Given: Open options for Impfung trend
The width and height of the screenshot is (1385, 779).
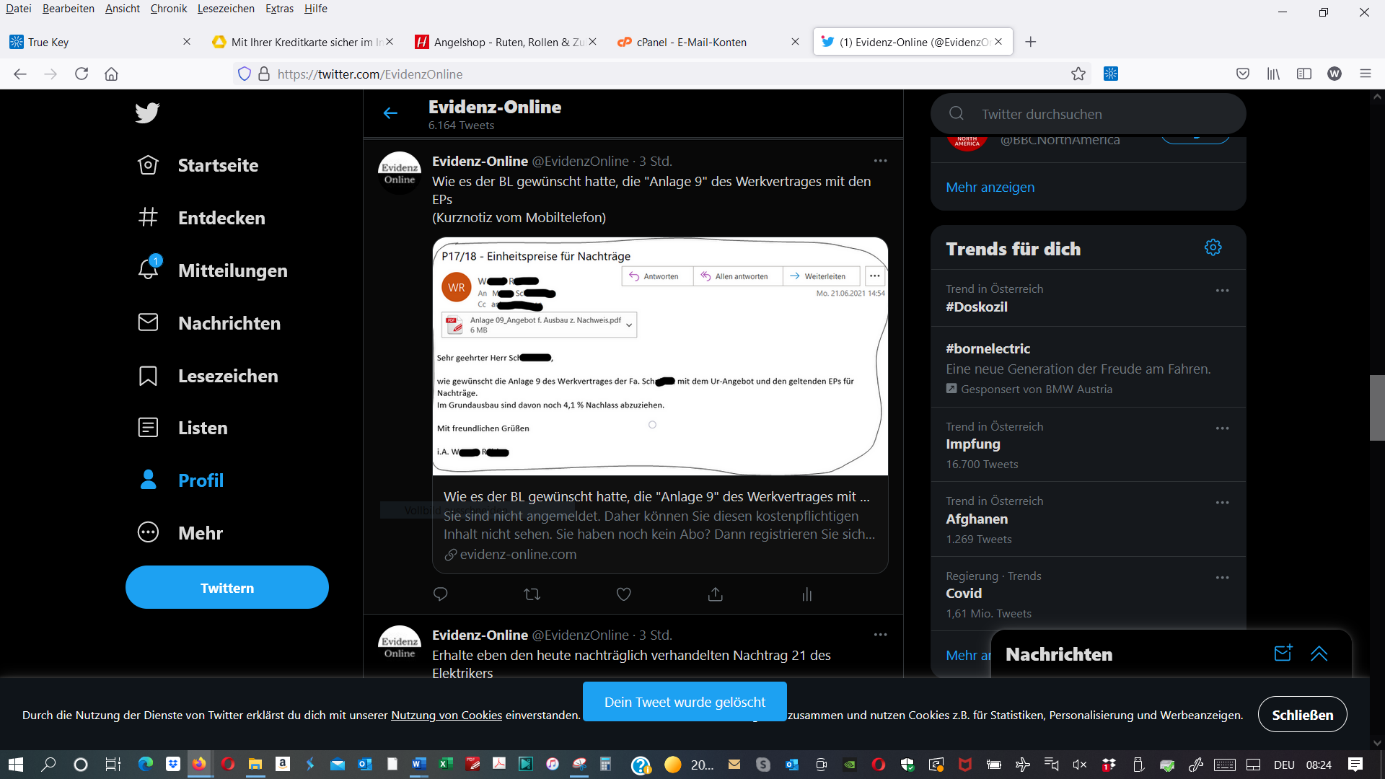Looking at the screenshot, I should [1222, 428].
